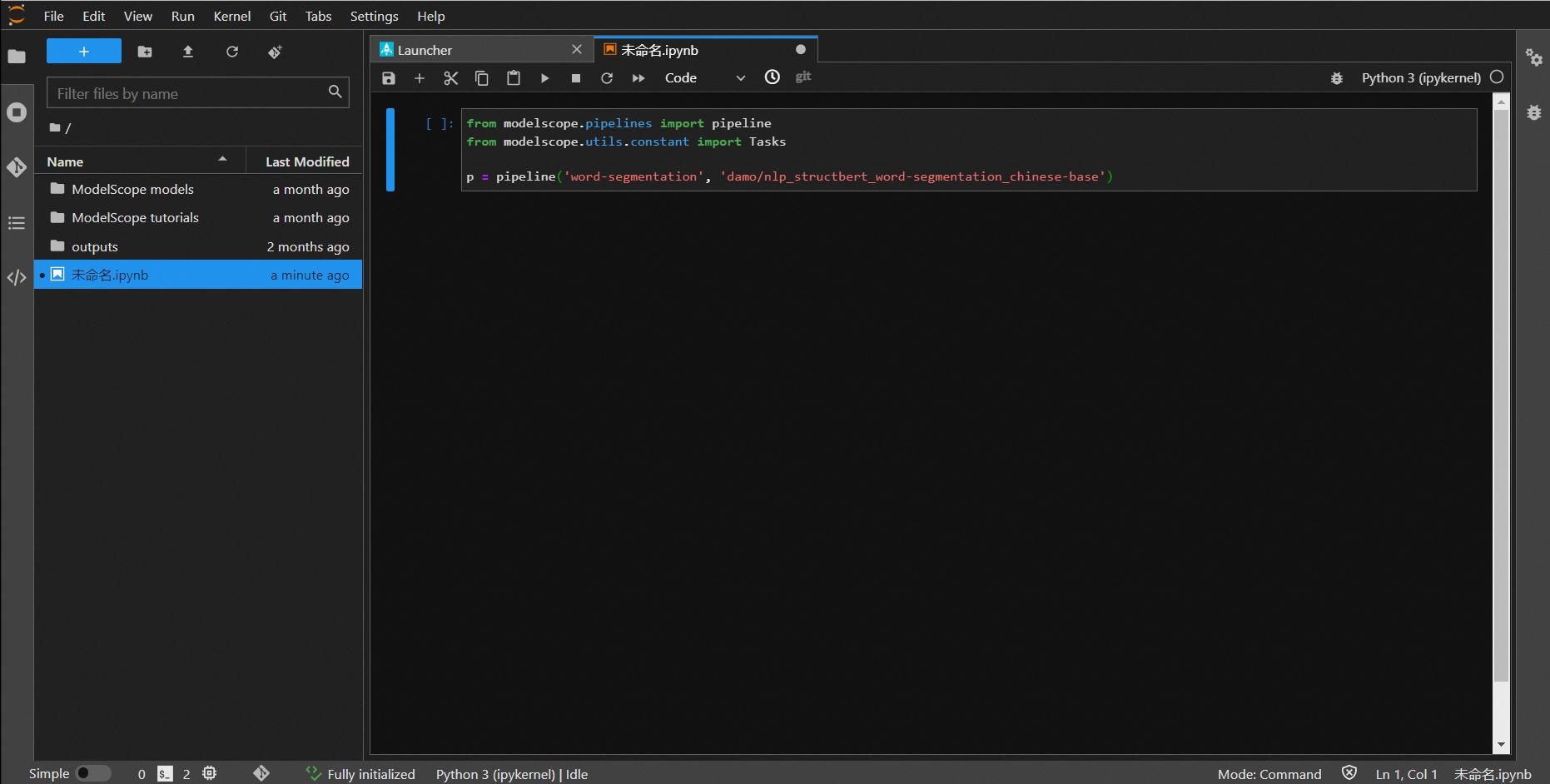Paste cell from clipboard
1550x784 pixels.
[x=514, y=77]
